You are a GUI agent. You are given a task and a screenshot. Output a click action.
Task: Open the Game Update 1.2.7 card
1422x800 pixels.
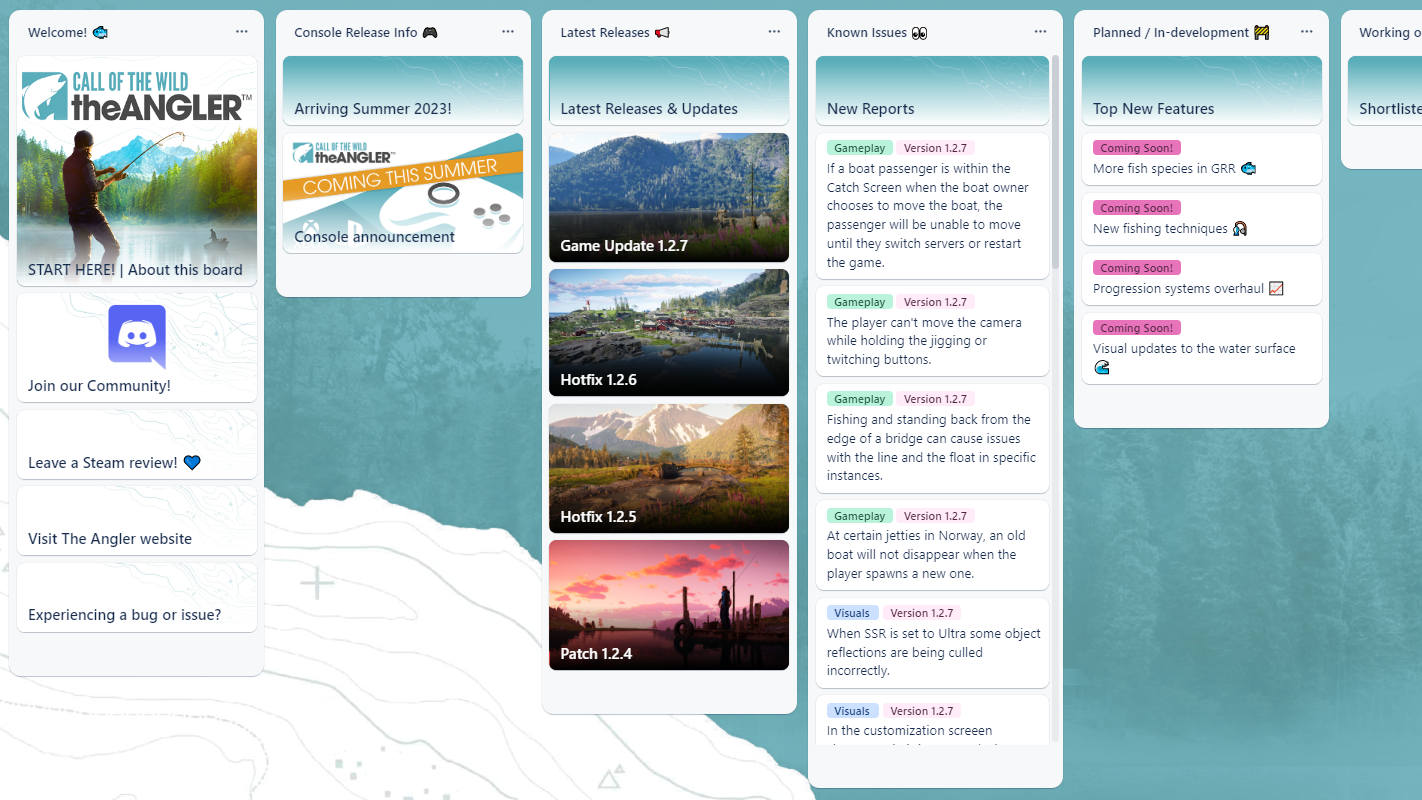tap(669, 197)
